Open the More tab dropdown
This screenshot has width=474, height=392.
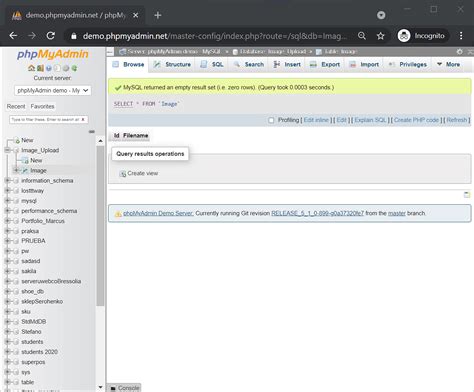tap(448, 64)
